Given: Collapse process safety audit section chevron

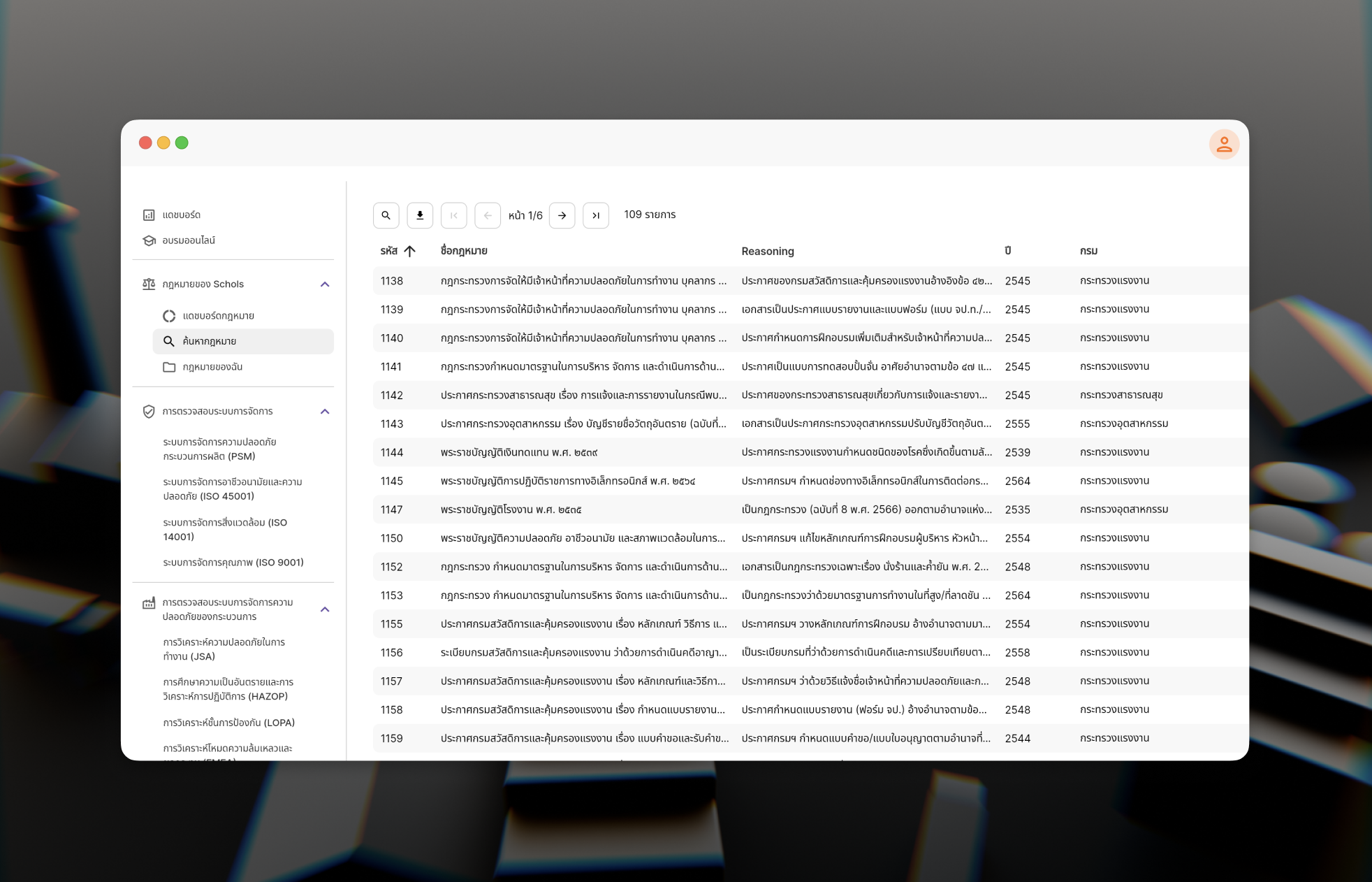Looking at the screenshot, I should [x=325, y=609].
